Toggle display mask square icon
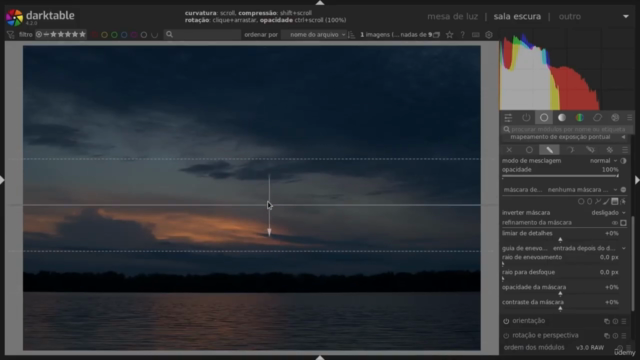 pyautogui.click(x=623, y=223)
